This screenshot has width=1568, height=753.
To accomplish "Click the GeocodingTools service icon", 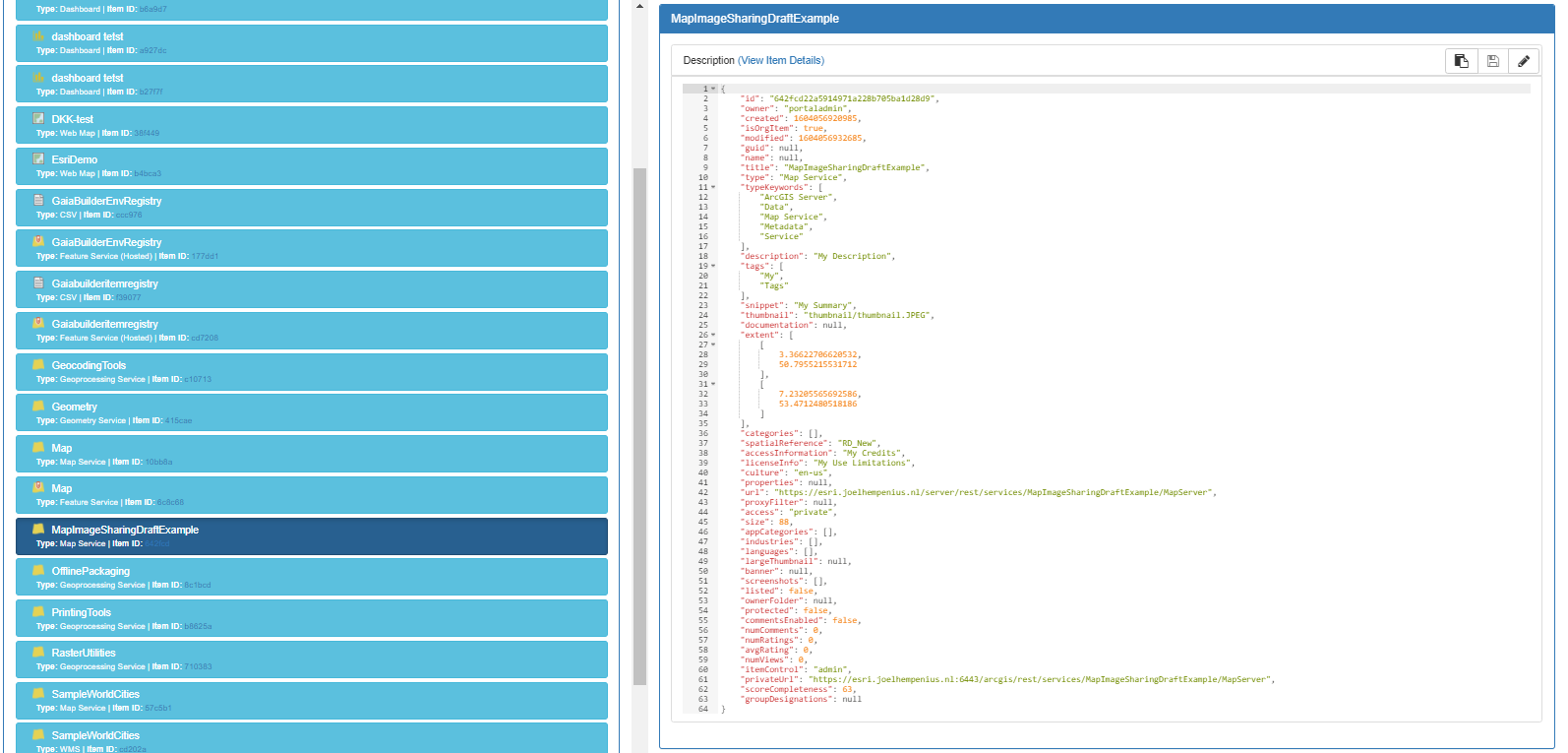I will pos(38,364).
